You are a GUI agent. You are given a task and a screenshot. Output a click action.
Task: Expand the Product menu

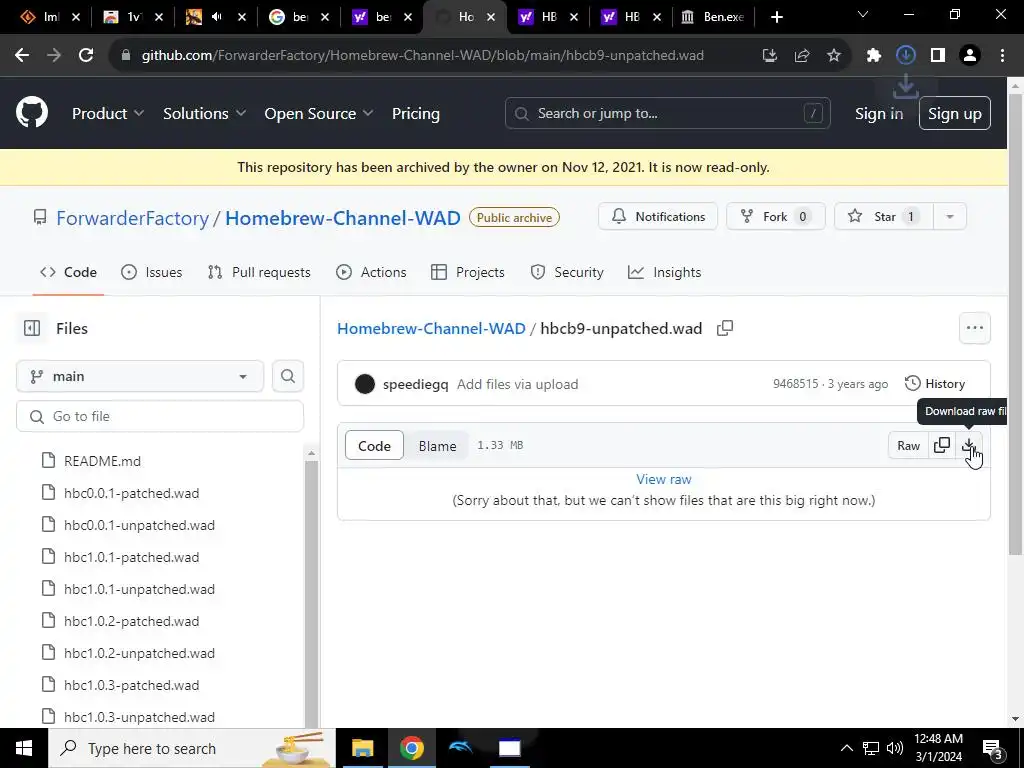click(x=108, y=113)
